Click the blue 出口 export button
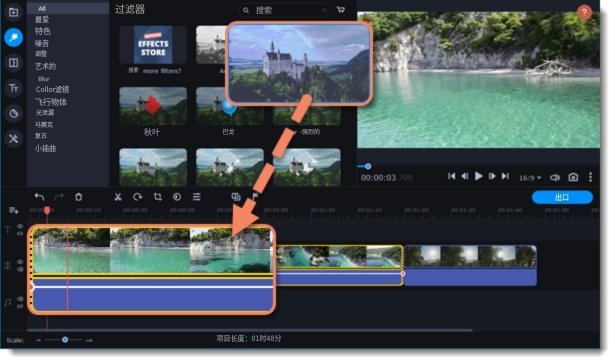The height and width of the screenshot is (364, 615). point(562,197)
